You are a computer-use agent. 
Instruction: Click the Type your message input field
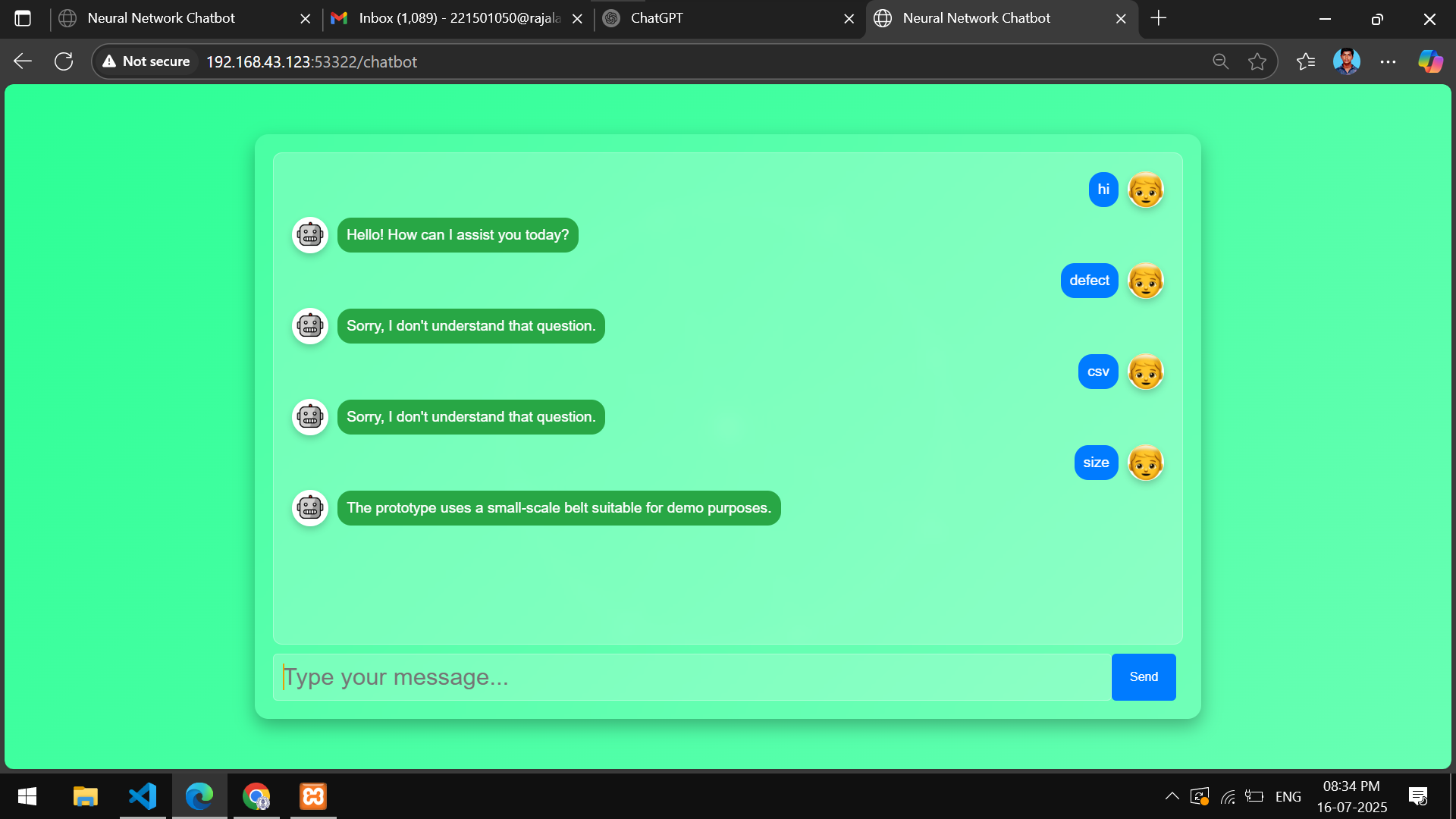[x=692, y=676]
